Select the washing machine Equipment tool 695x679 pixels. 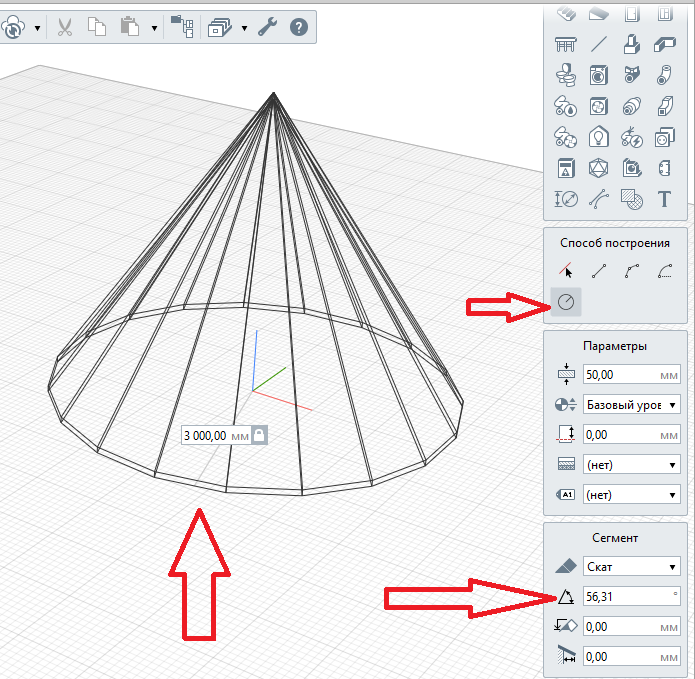tap(599, 75)
